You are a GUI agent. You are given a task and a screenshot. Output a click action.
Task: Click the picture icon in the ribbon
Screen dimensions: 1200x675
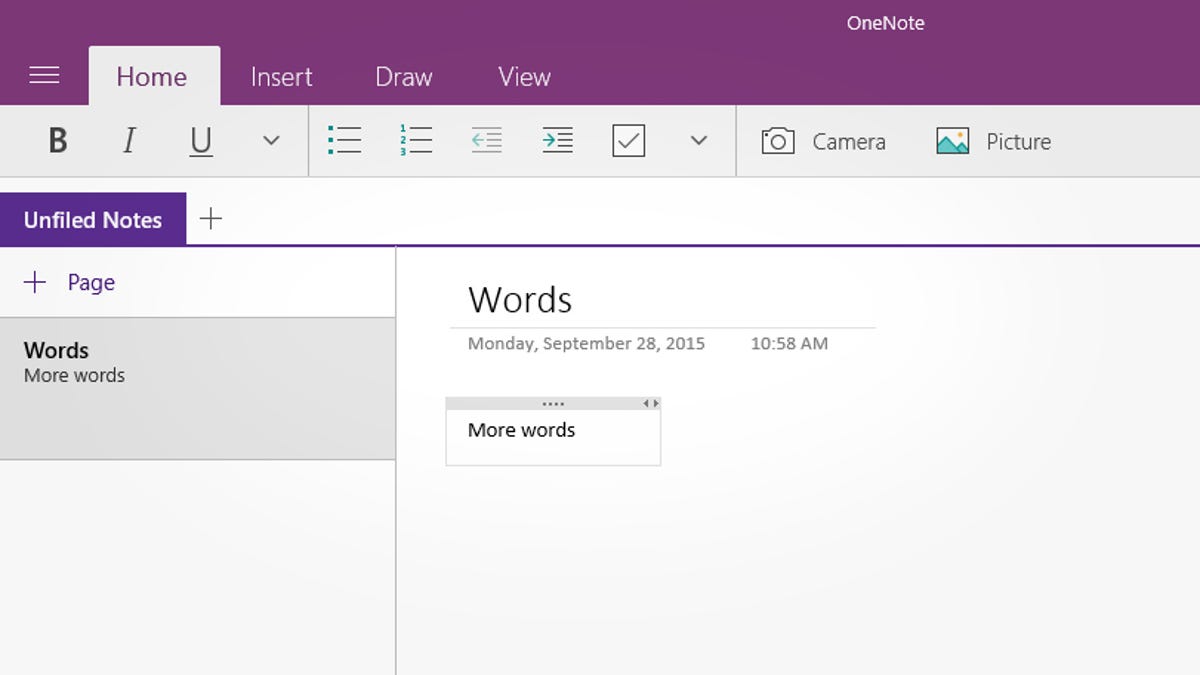953,141
